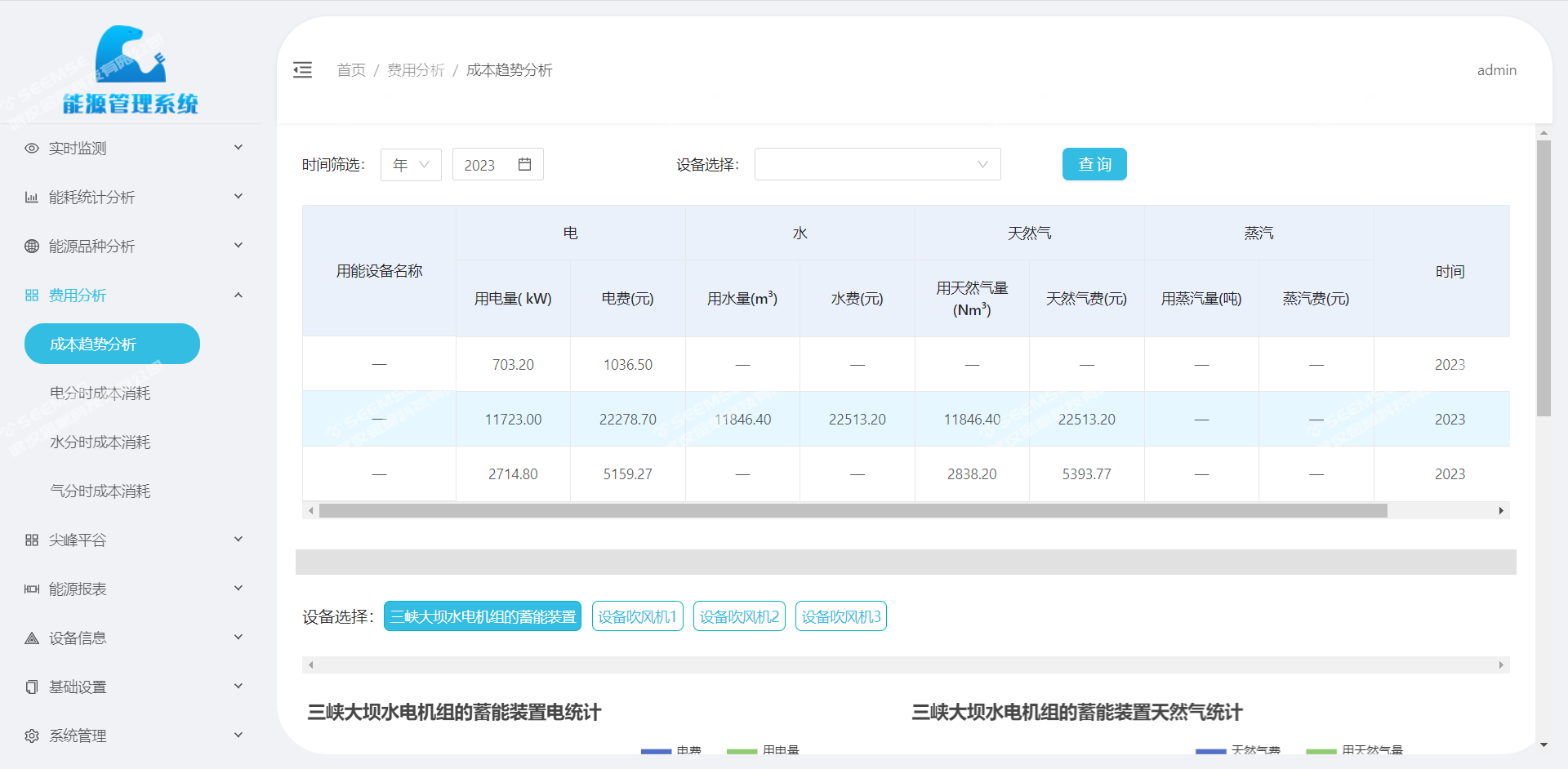This screenshot has width=1568, height=769.
Task: Toggle the 电费 legend in electricity chart
Action: pyautogui.click(x=671, y=749)
